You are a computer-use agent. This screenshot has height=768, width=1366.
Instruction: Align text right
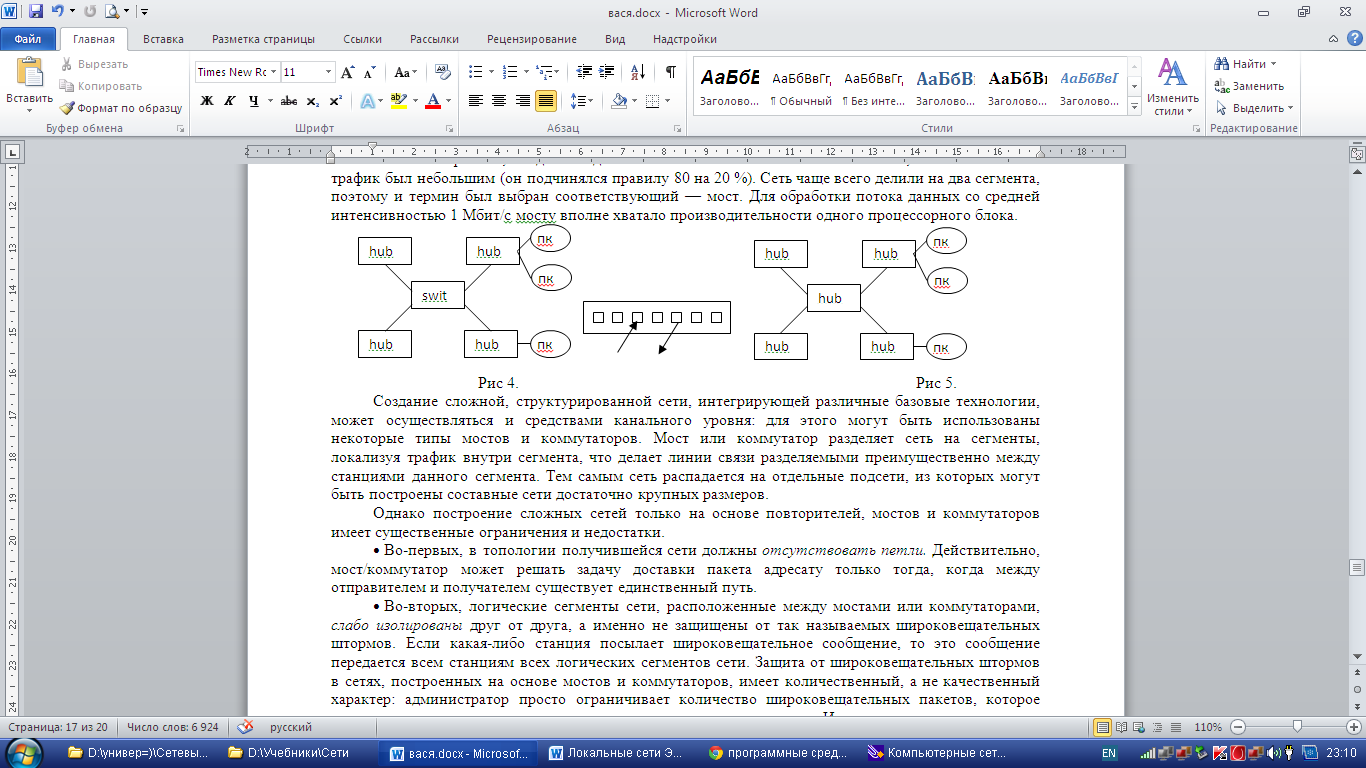point(522,101)
